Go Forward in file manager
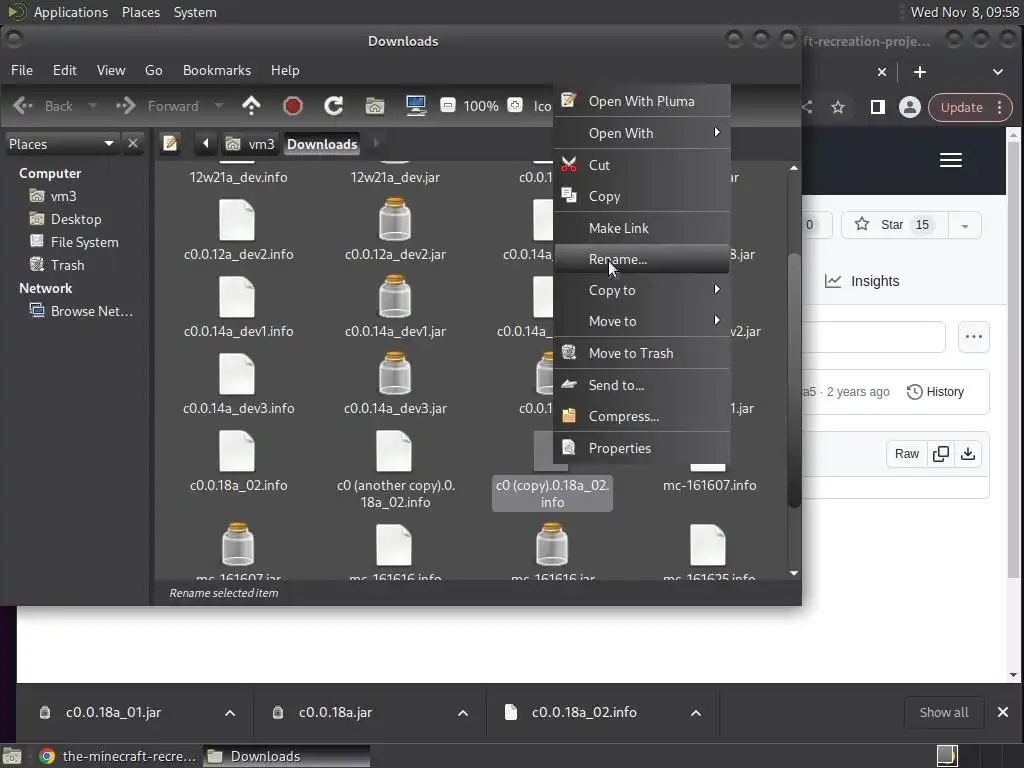1024x768 pixels. (x=158, y=106)
